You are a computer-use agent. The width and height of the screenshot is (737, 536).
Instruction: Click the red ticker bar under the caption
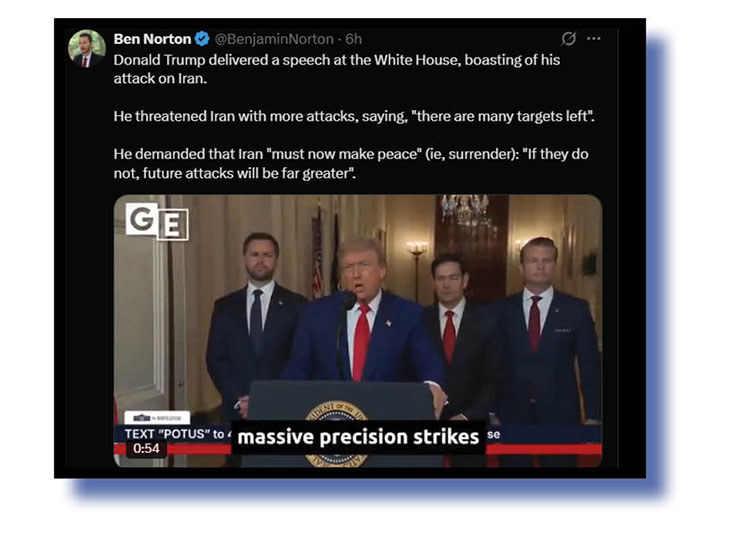[544, 449]
